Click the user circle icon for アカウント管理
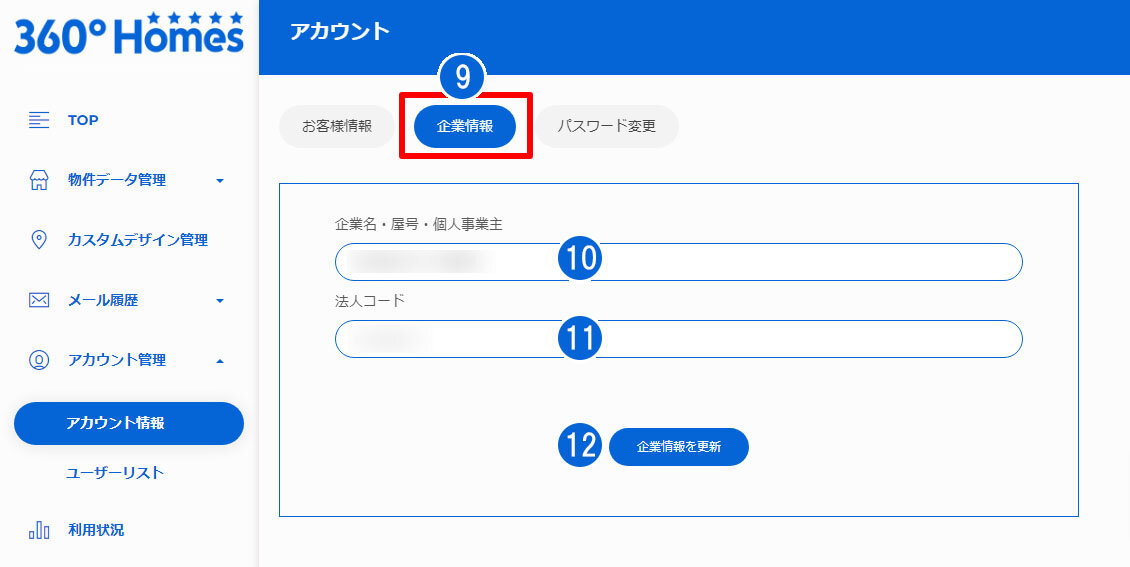The width and height of the screenshot is (1130, 567). point(39,360)
